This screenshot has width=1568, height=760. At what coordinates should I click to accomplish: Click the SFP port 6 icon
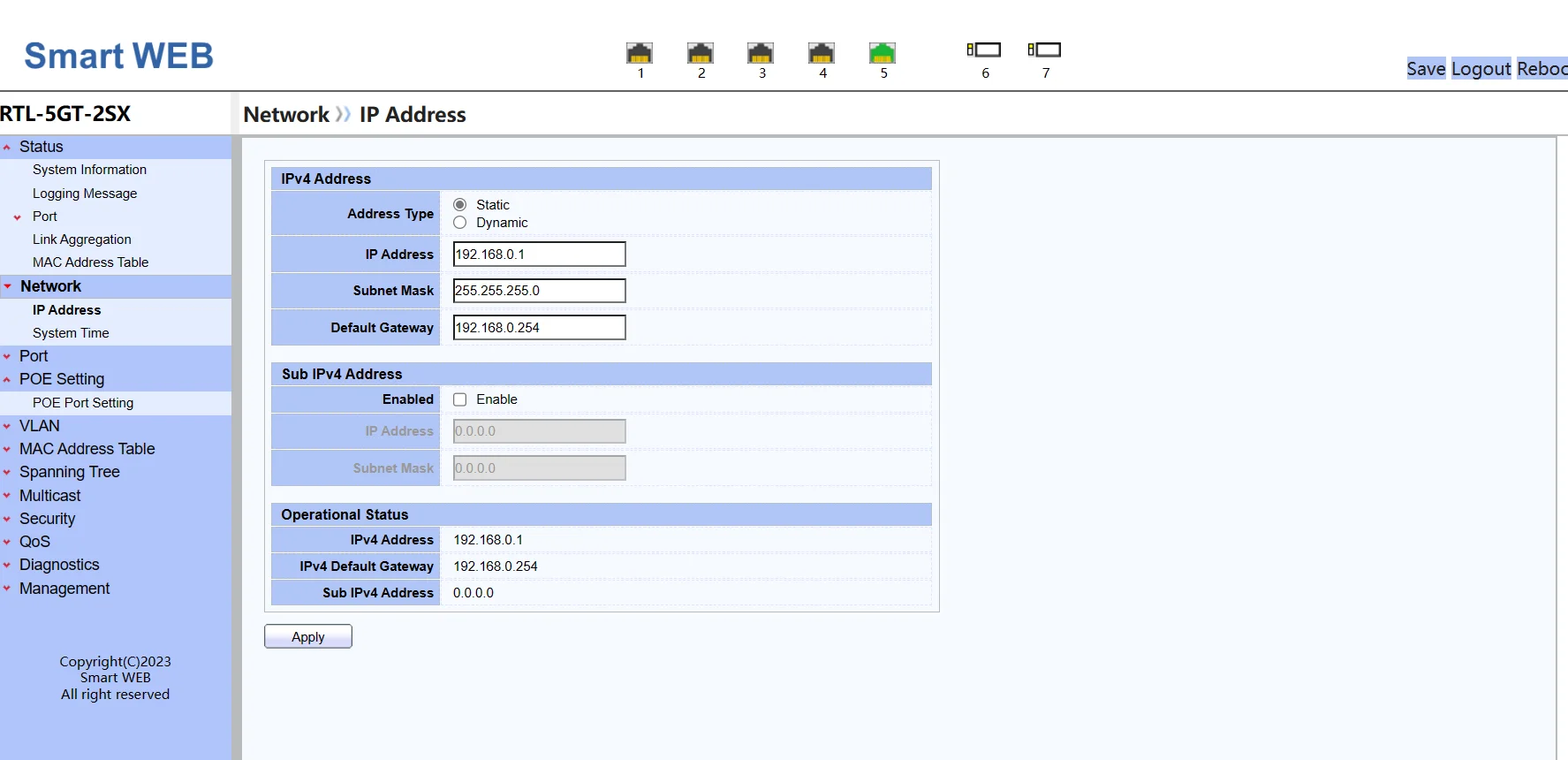984,50
